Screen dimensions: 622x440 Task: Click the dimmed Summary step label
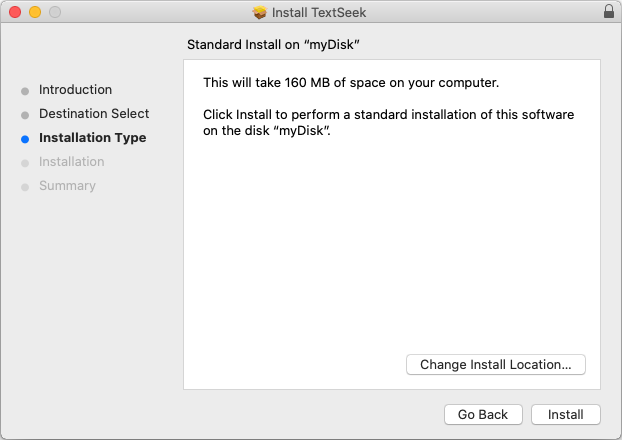(x=67, y=186)
